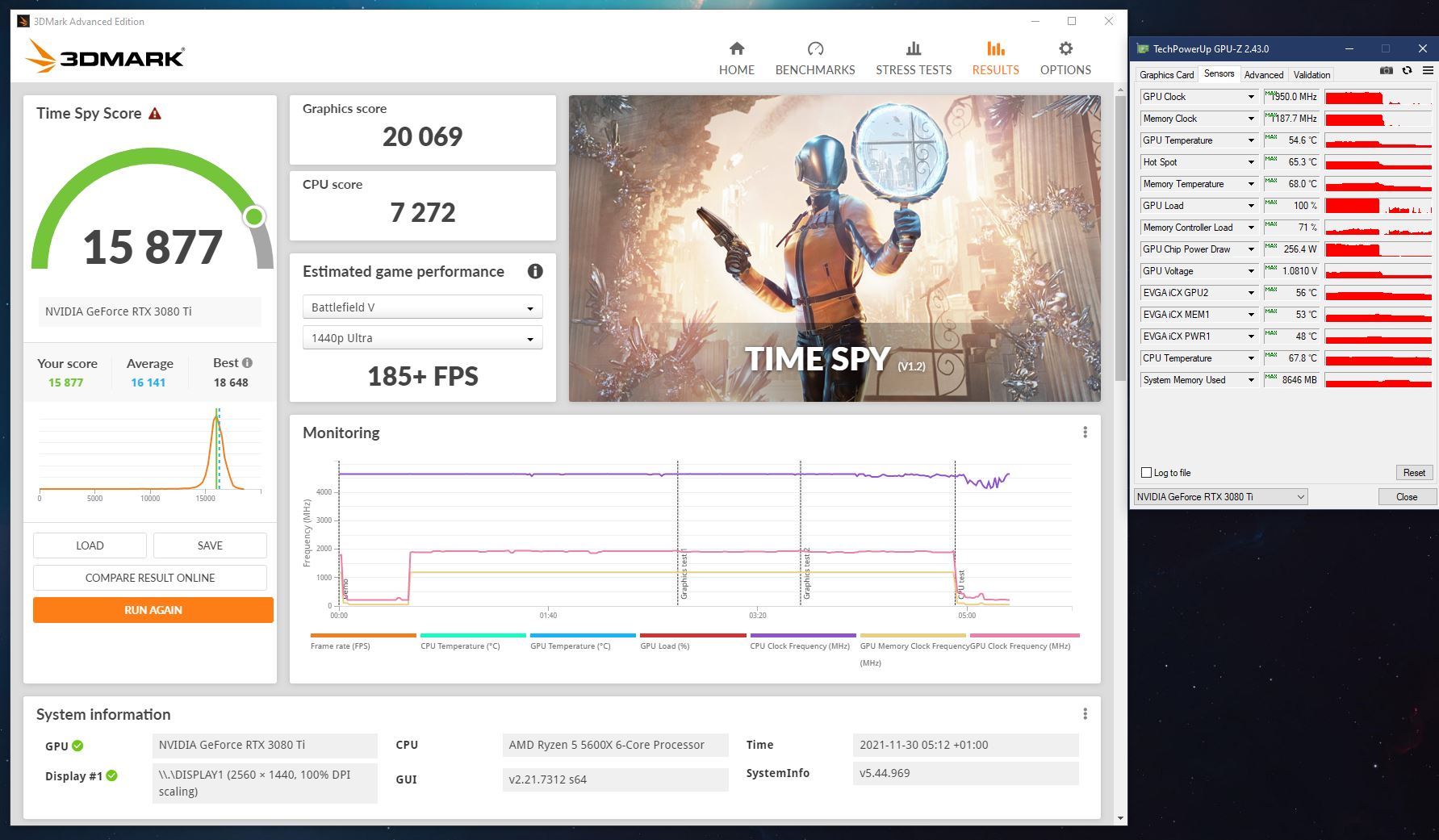Open the GPU-Z hamburger menu
This screenshot has width=1439, height=840.
(1428, 71)
